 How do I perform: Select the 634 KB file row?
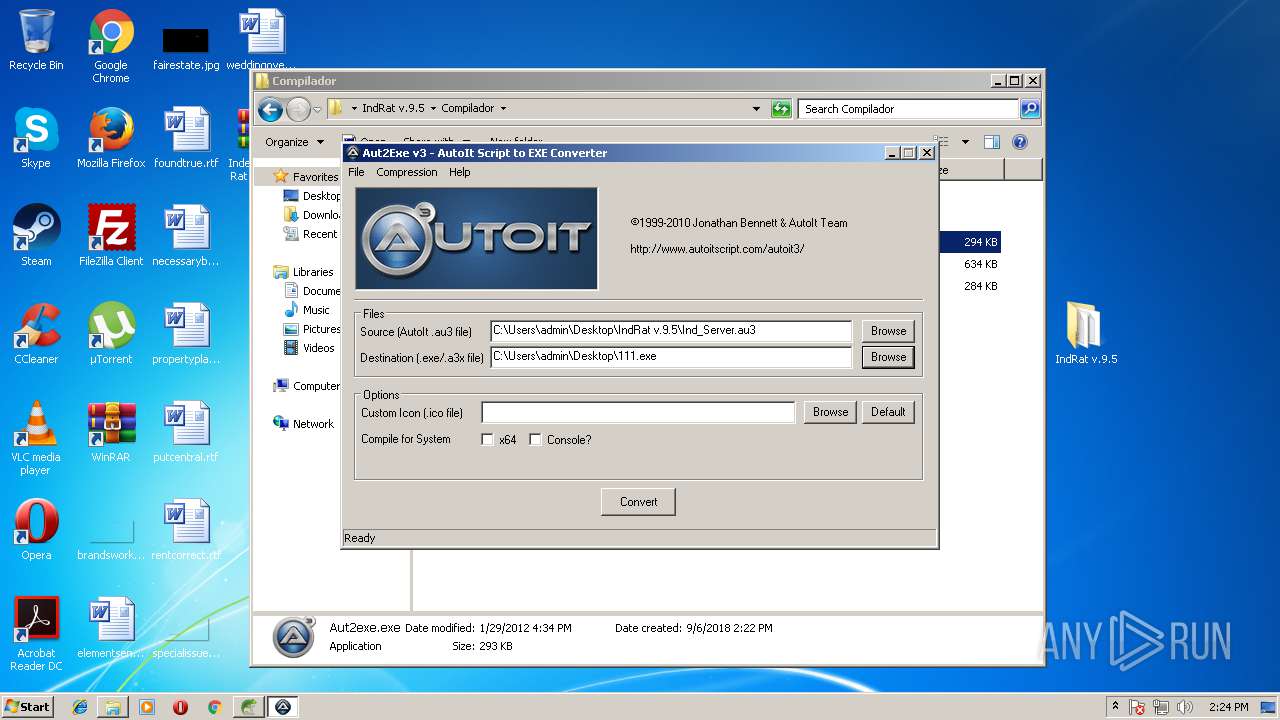[969, 264]
